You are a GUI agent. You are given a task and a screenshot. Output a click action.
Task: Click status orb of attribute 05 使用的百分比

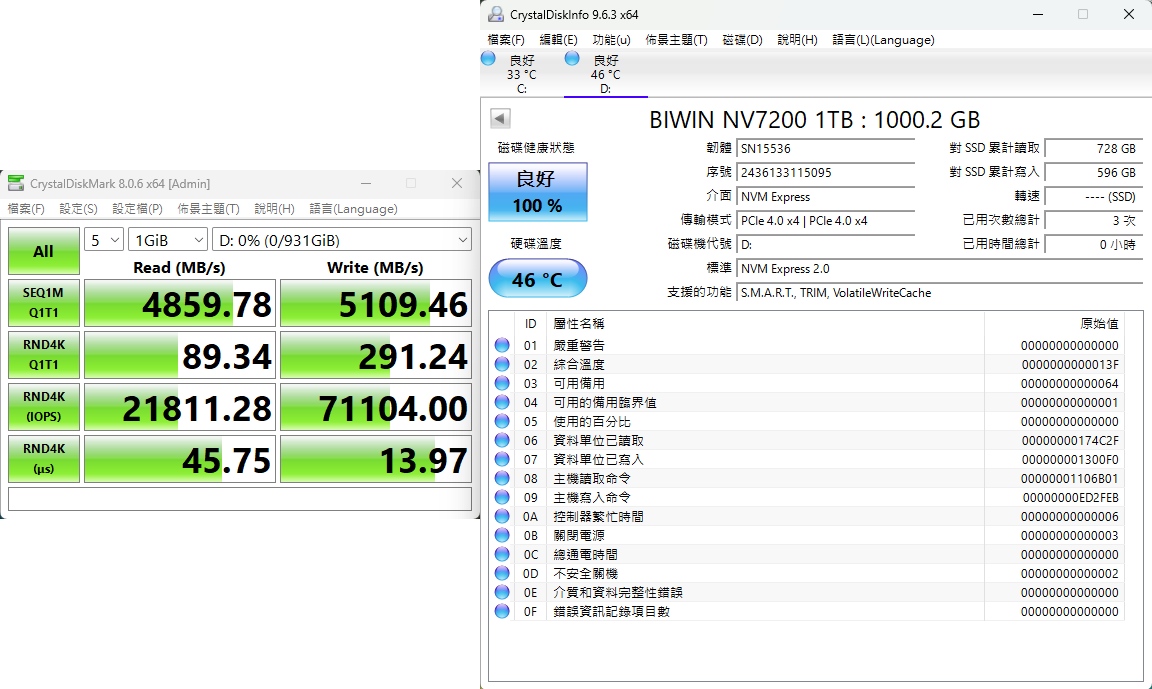[503, 422]
